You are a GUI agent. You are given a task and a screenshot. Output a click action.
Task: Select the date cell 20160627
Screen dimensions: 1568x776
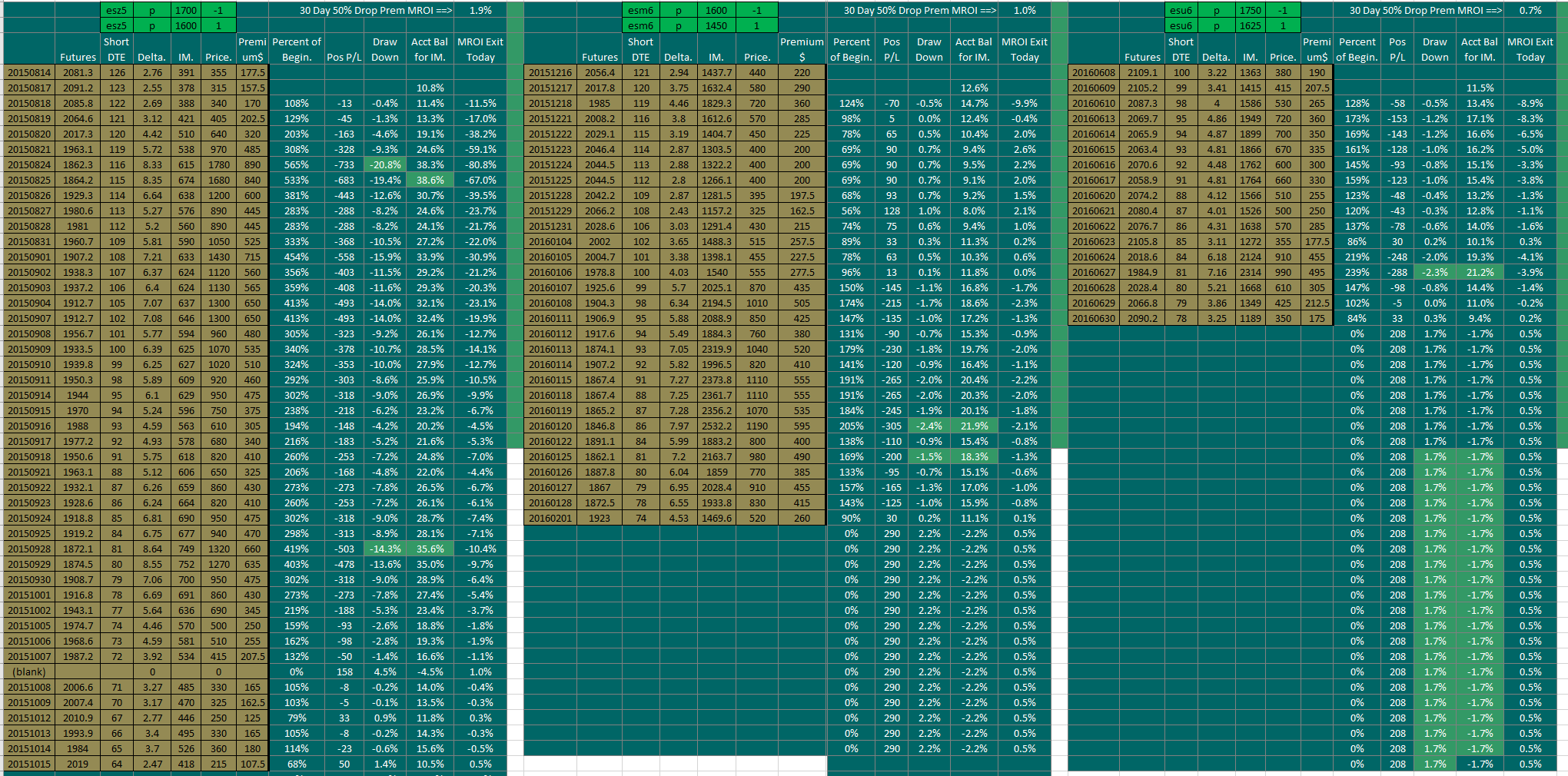coord(1093,273)
